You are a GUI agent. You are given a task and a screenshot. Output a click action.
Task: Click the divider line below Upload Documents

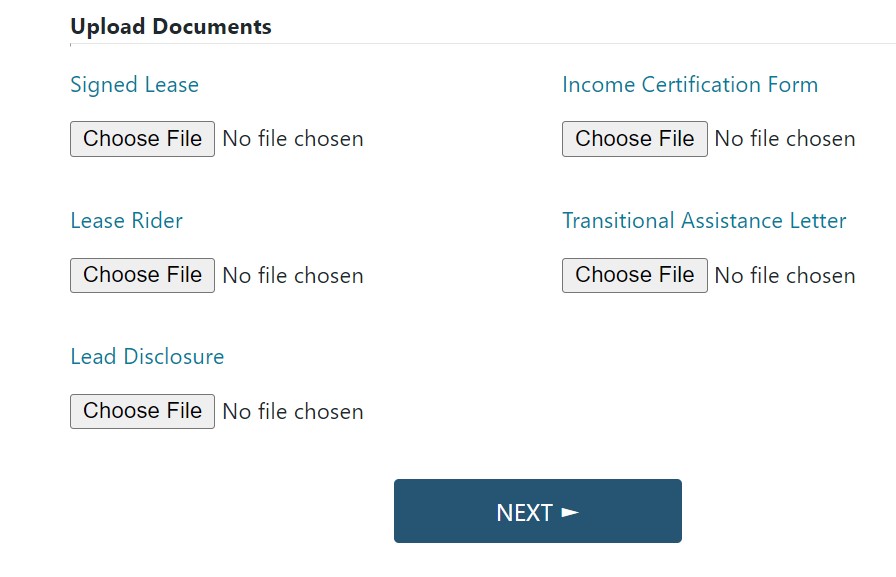(480, 44)
